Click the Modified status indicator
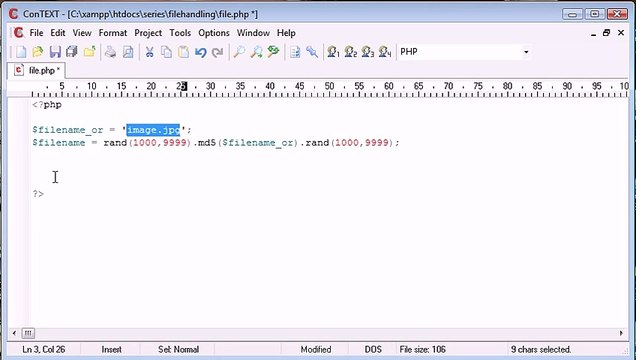The height and width of the screenshot is (360, 636). point(316,349)
